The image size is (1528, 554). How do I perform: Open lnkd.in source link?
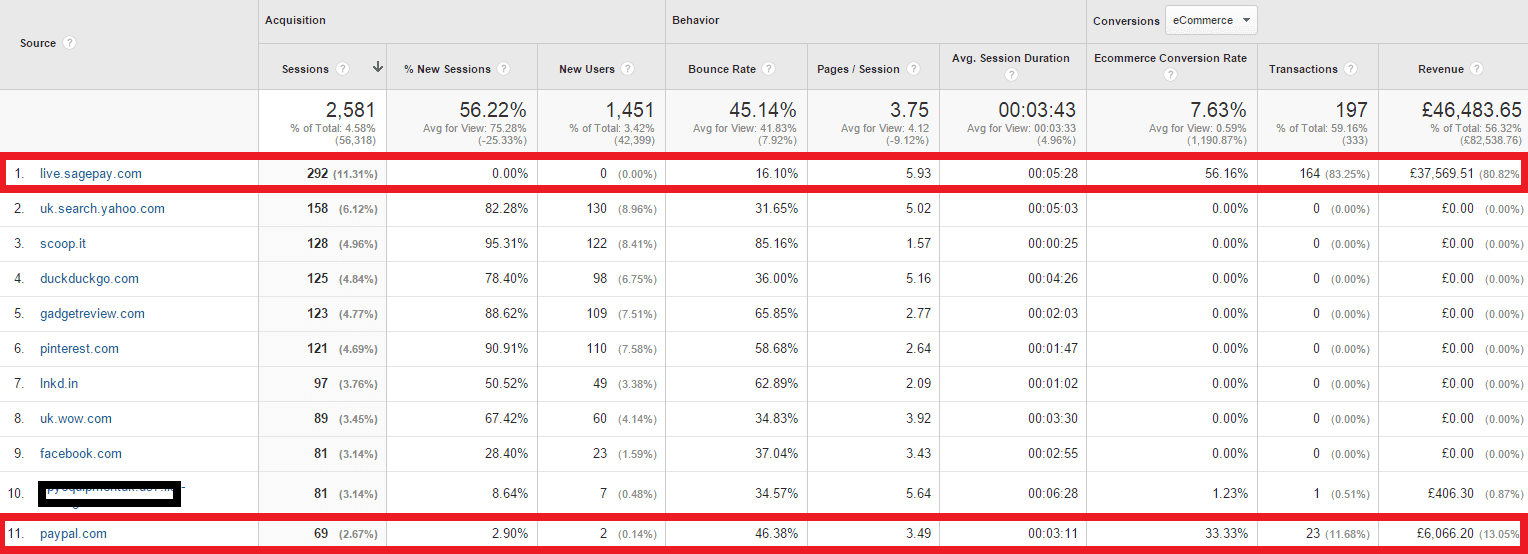point(59,384)
